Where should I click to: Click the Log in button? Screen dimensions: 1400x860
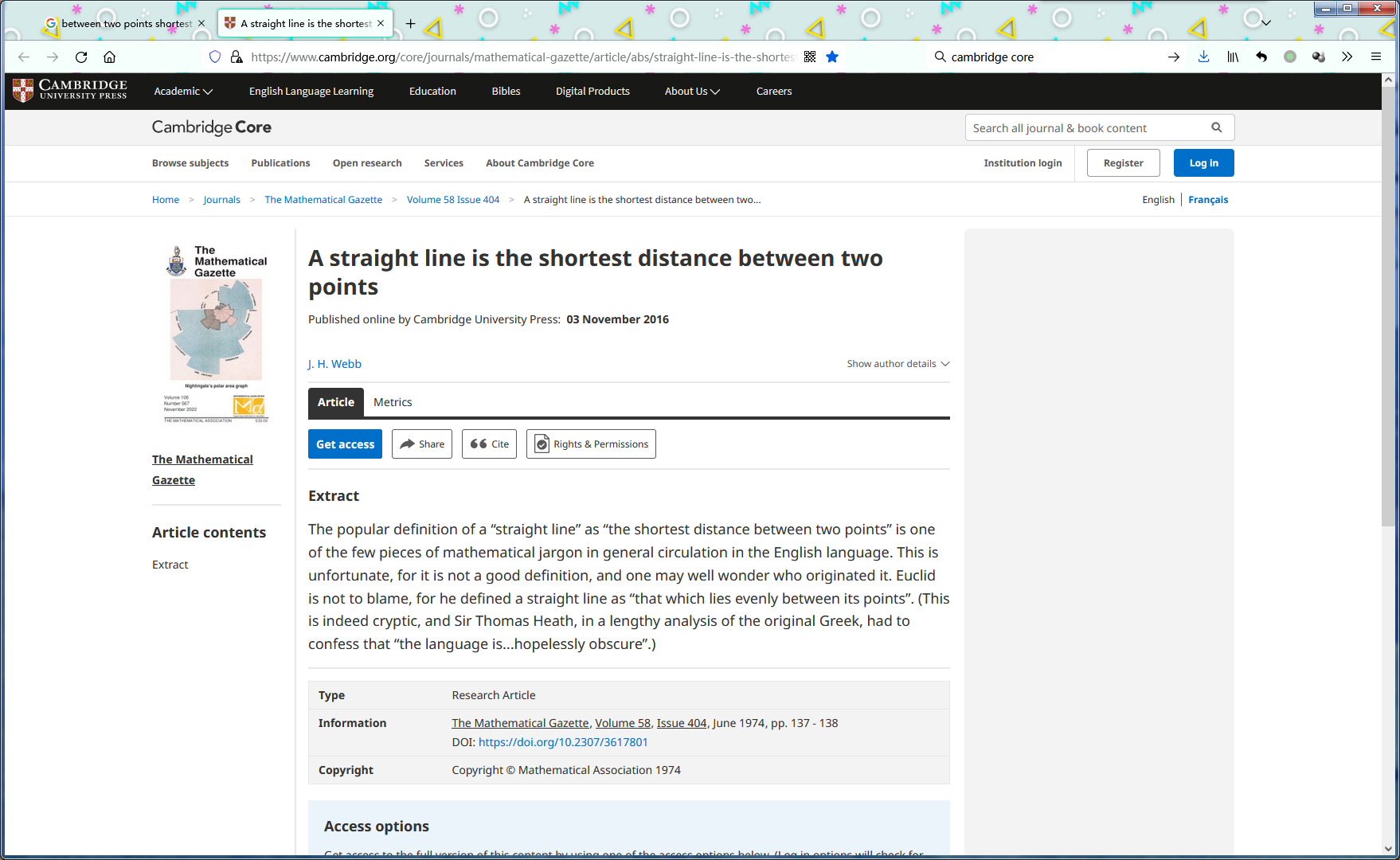pyautogui.click(x=1204, y=163)
